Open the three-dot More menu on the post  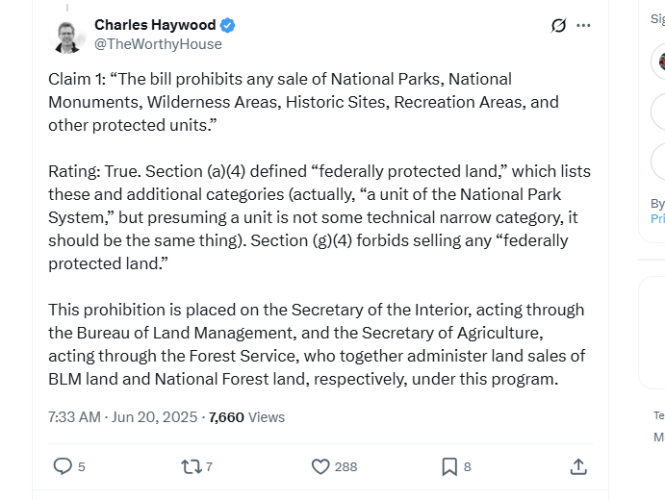pyautogui.click(x=584, y=26)
